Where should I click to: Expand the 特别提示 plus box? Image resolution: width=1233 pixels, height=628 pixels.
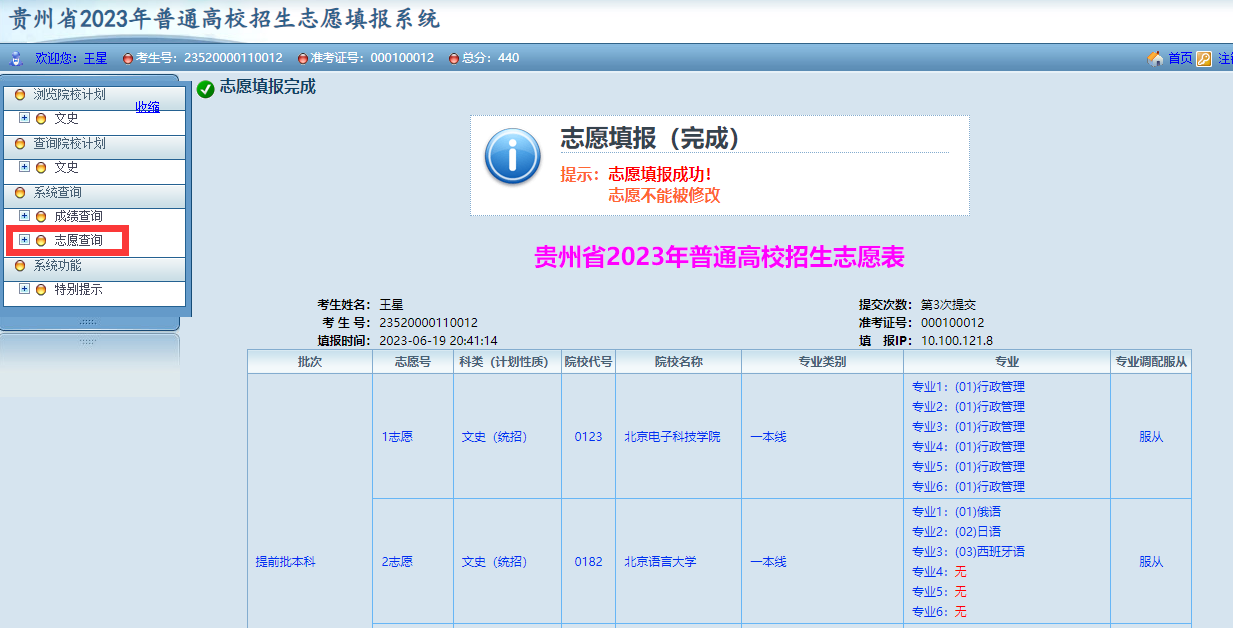pyautogui.click(x=25, y=289)
